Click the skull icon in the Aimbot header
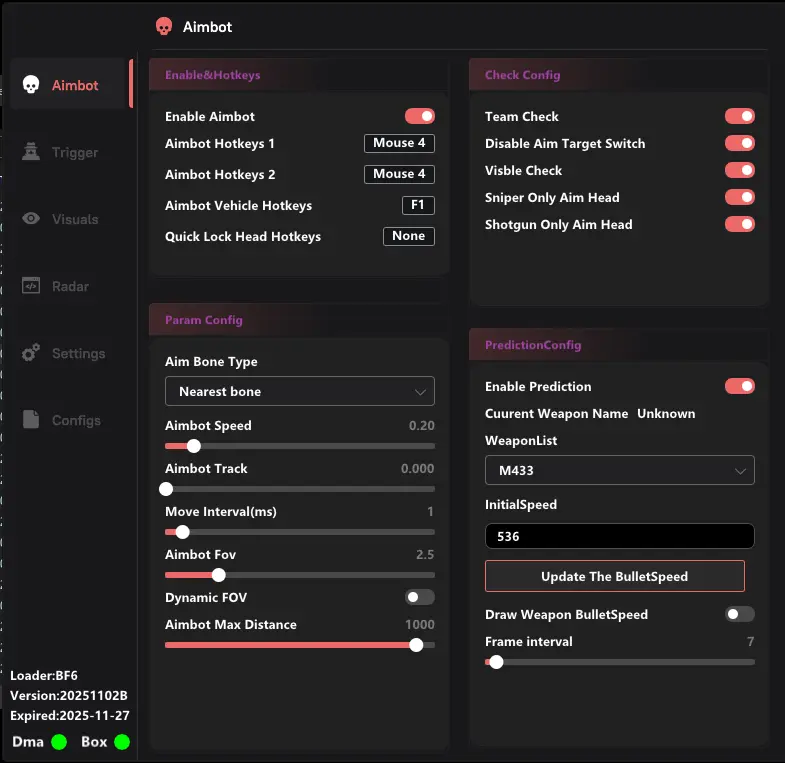This screenshot has width=785, height=763. tap(164, 27)
